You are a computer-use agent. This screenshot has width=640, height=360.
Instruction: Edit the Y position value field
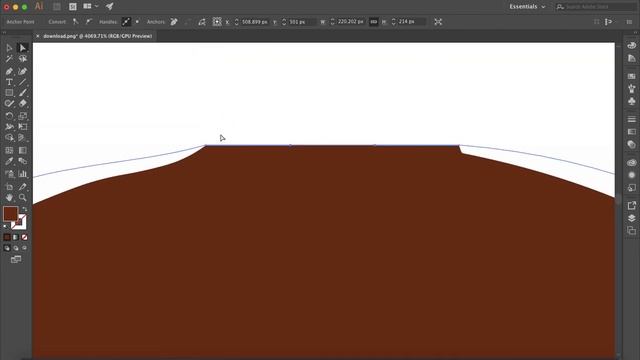pyautogui.click(x=301, y=22)
